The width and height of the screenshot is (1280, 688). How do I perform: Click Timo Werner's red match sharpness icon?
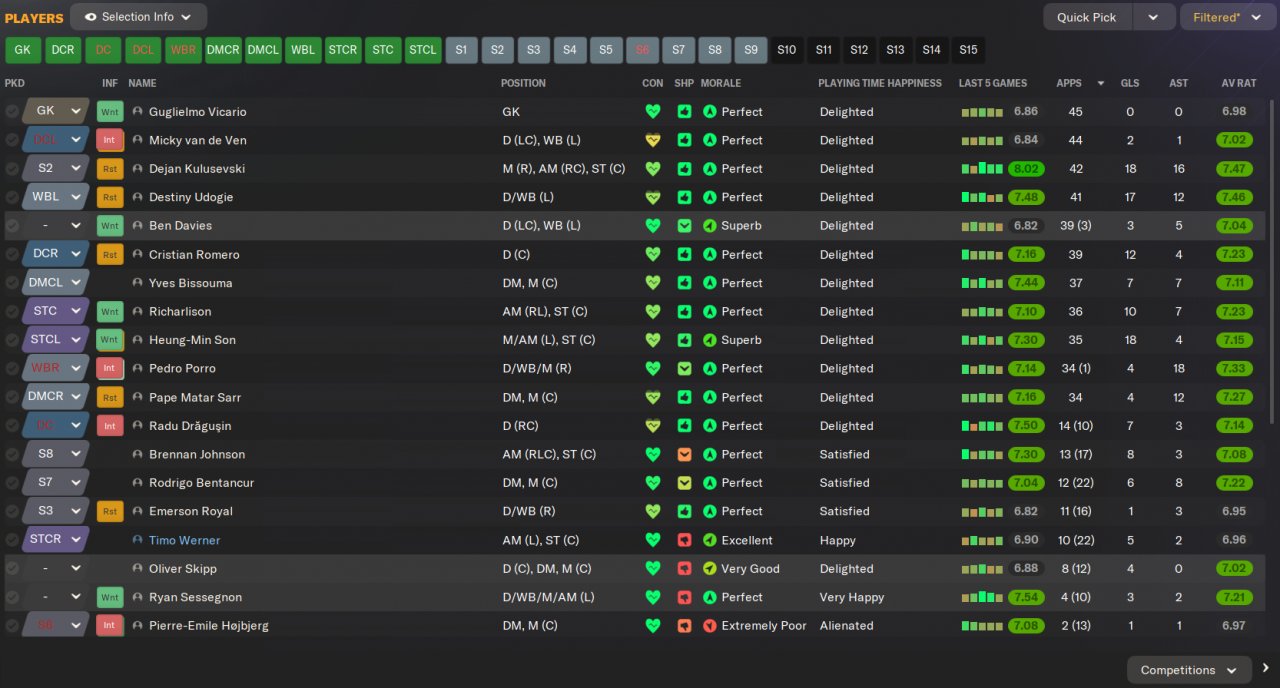[x=684, y=540]
